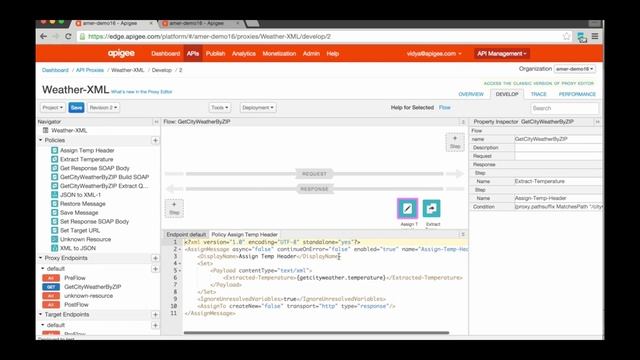This screenshot has width=640, height=360.
Task: Open Set Response SOAP Body policy
Action: click(x=94, y=221)
